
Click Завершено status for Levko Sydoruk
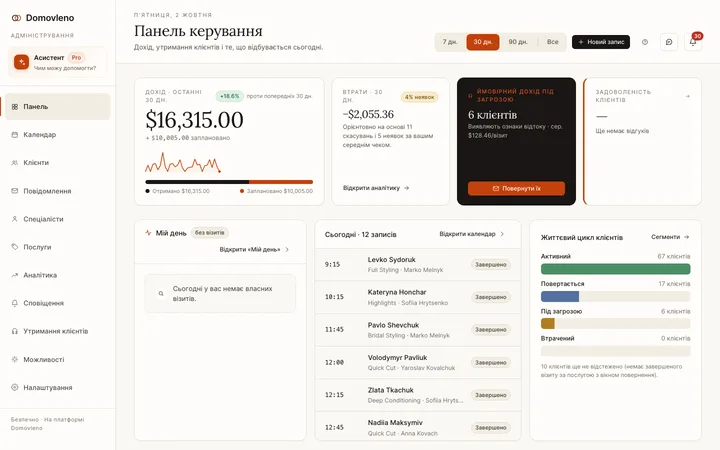pyautogui.click(x=490, y=264)
